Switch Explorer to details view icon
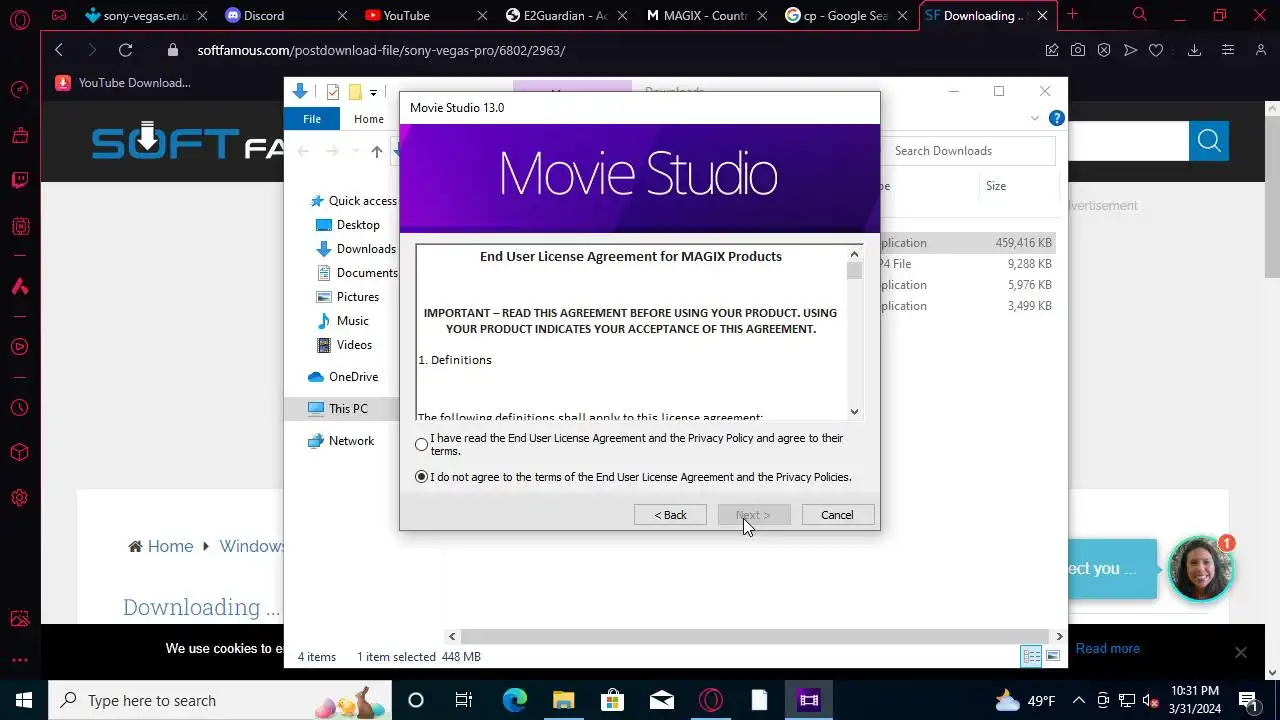This screenshot has height=720, width=1280. 1030,657
